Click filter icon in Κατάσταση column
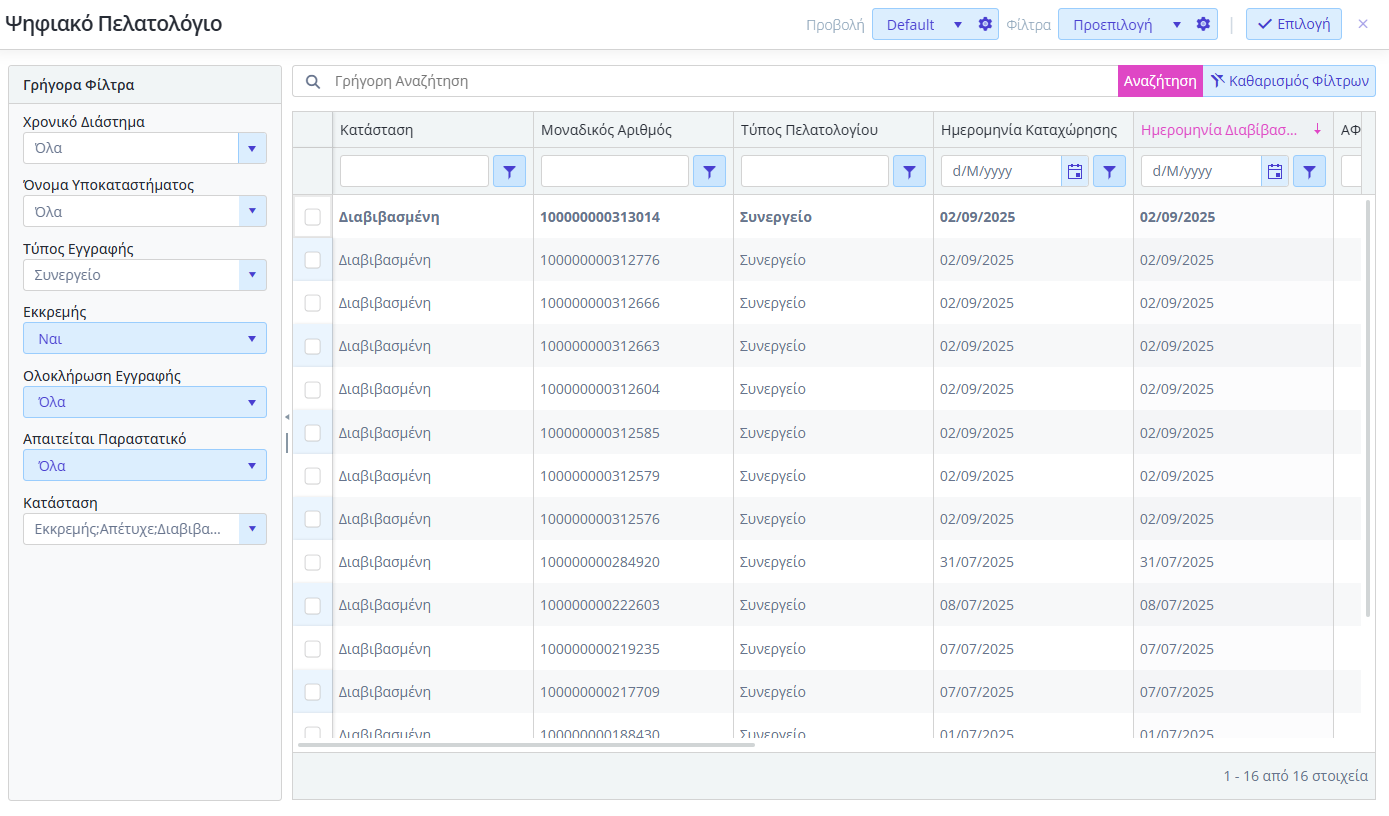This screenshot has width=1389, height=816. click(509, 172)
